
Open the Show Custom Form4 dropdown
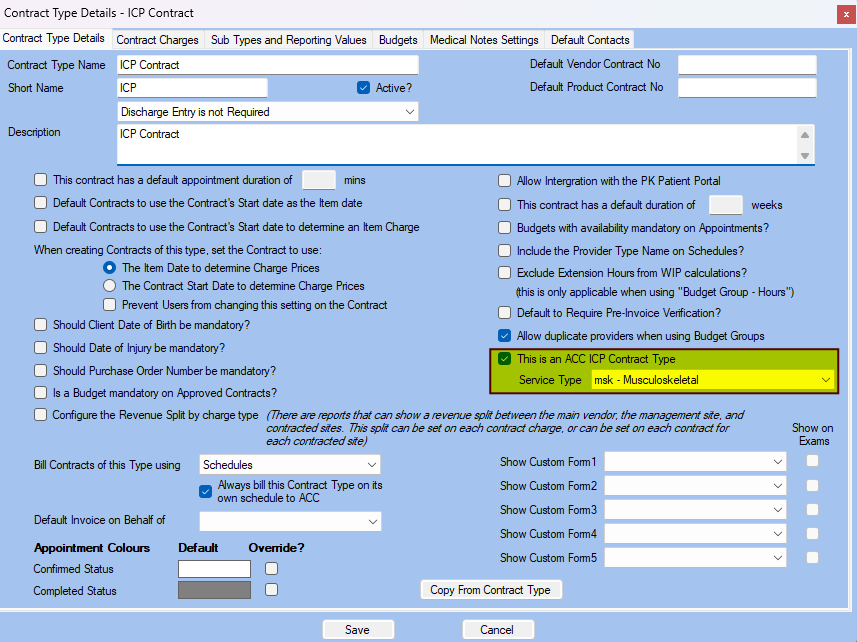pyautogui.click(x=695, y=534)
